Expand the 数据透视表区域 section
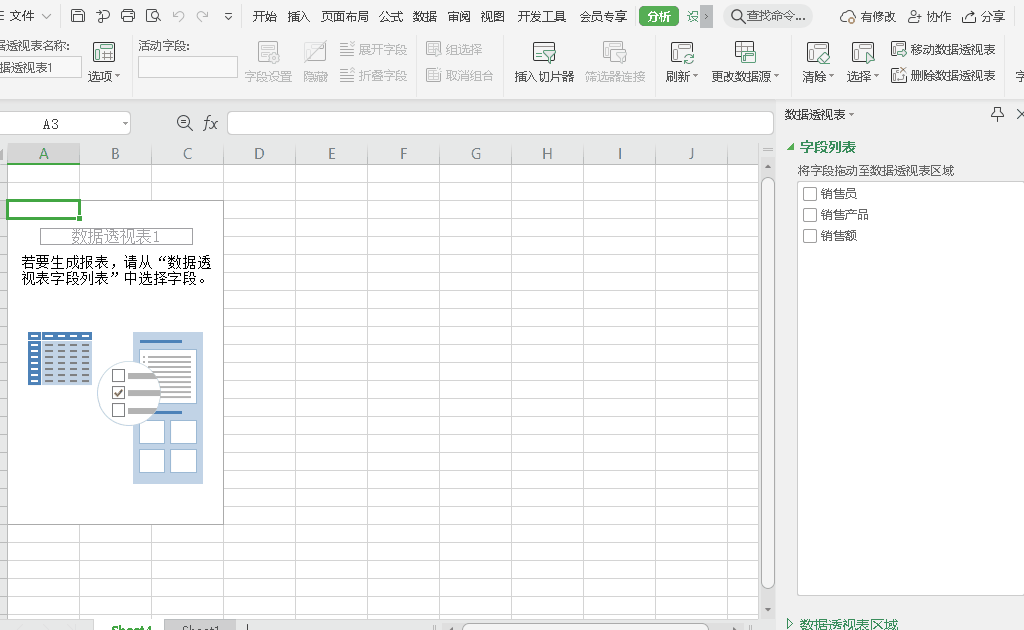Viewport: 1024px width, 630px height. tap(790, 624)
